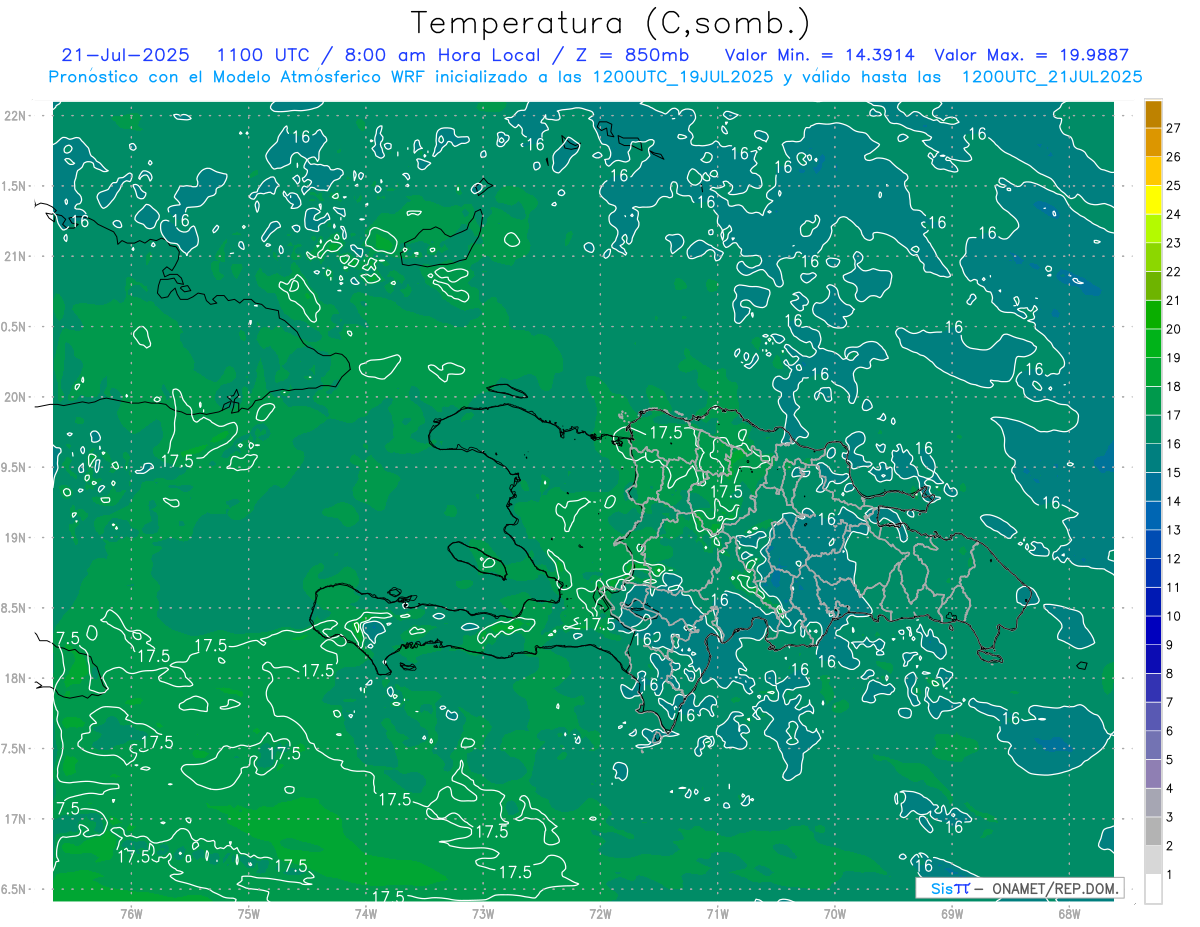Screen dimensions: 1200x927
Task: Click the 17N latitude axis label
Action: [15, 819]
